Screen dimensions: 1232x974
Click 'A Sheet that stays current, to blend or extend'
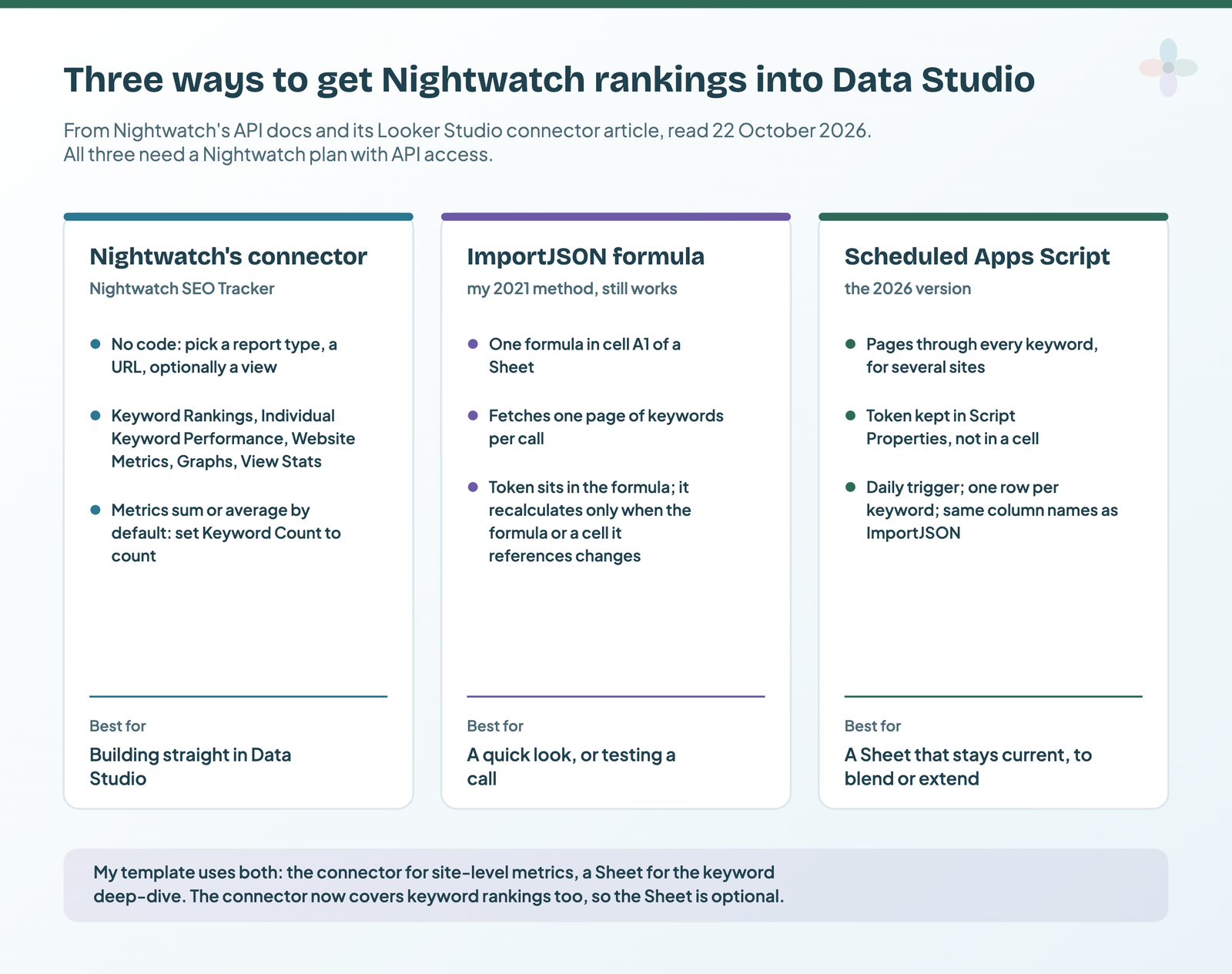968,767
